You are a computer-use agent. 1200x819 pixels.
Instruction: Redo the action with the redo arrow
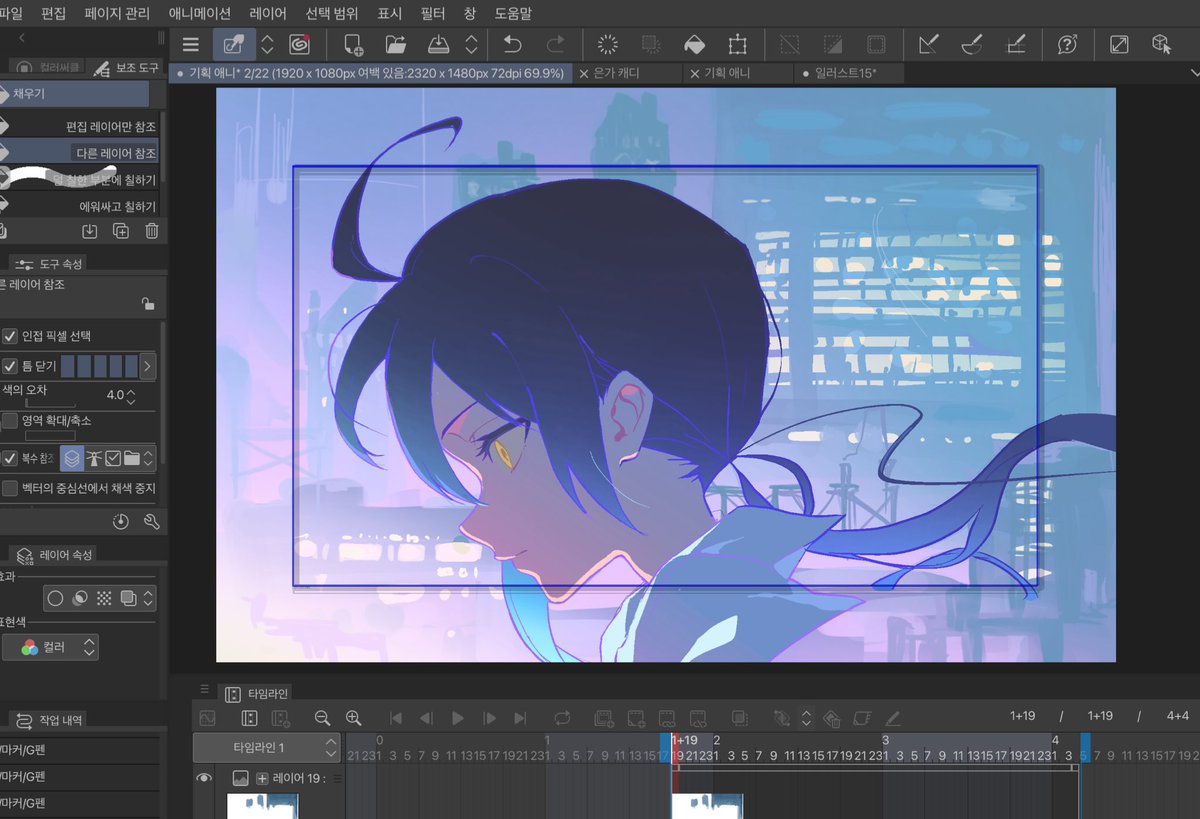(555, 45)
